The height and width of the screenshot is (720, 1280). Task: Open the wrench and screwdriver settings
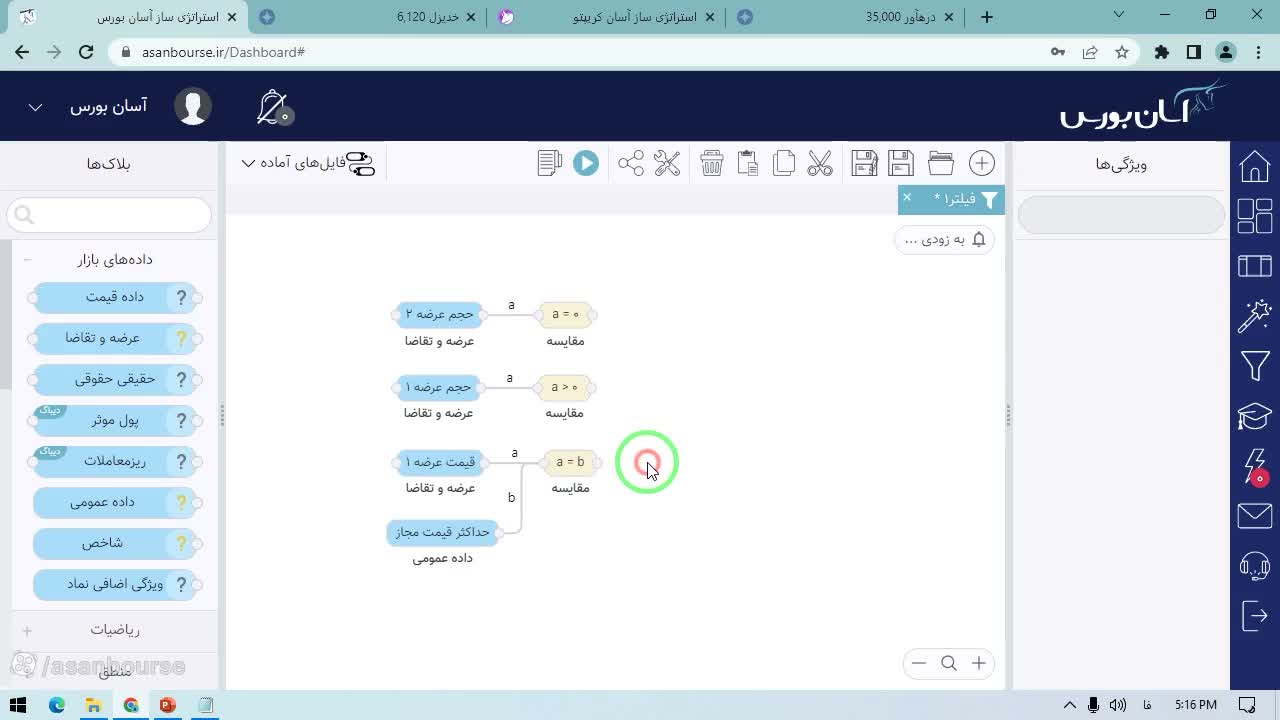tap(667, 163)
